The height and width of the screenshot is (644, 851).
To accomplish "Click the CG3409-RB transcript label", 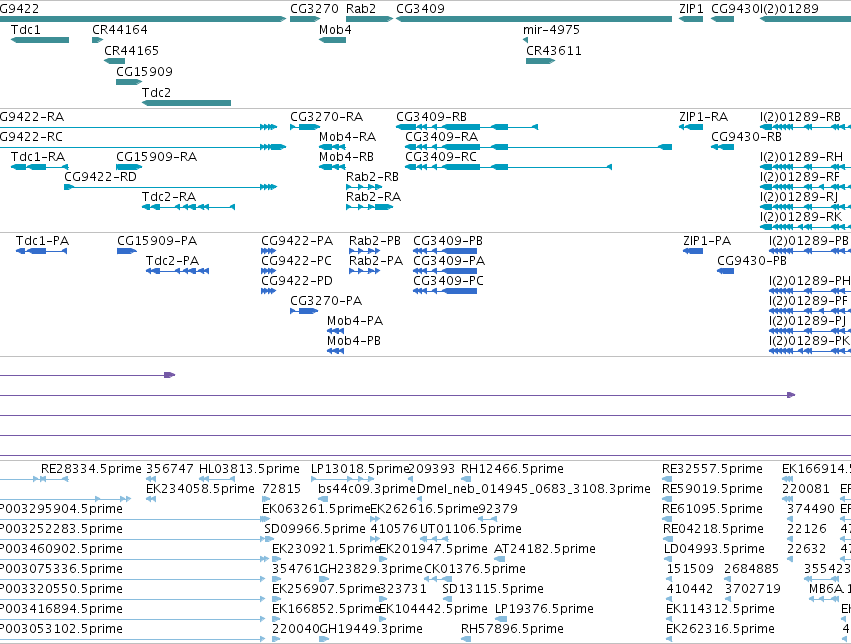I will 431,117.
